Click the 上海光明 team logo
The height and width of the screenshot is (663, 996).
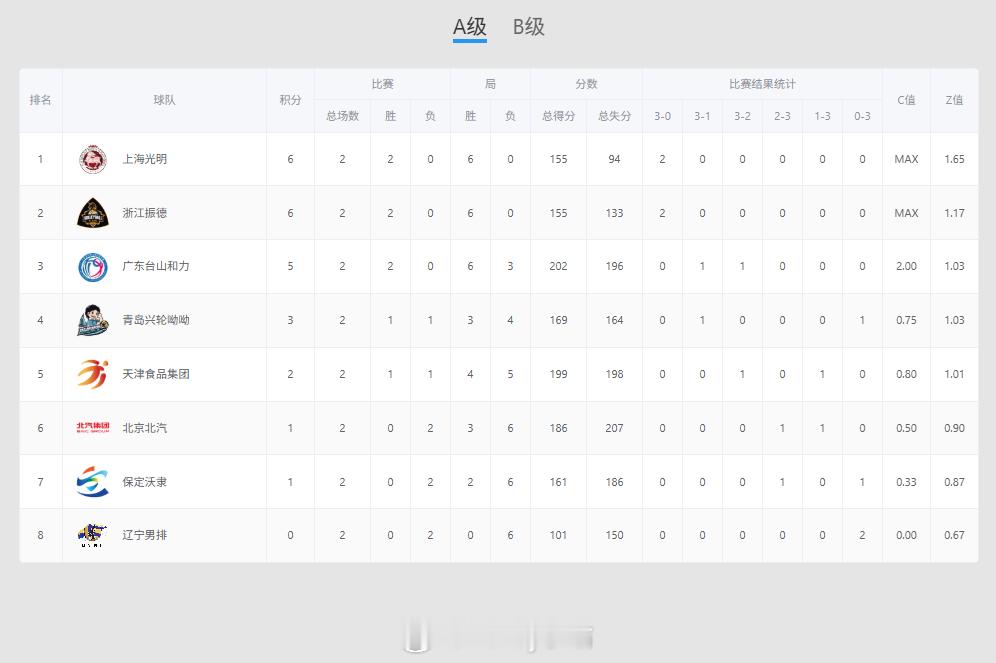[x=93, y=159]
